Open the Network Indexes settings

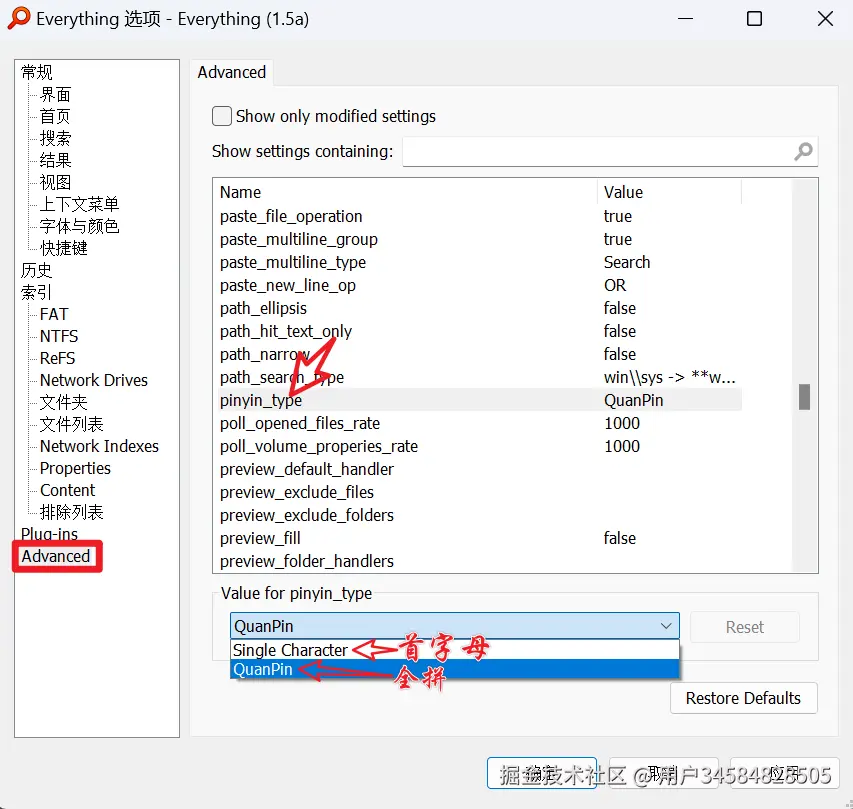tap(99, 446)
